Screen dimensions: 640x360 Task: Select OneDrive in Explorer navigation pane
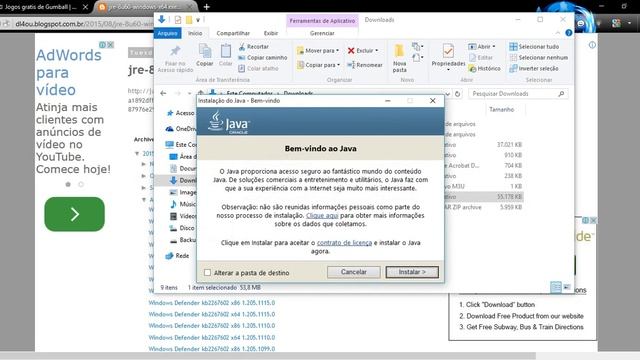(180, 129)
